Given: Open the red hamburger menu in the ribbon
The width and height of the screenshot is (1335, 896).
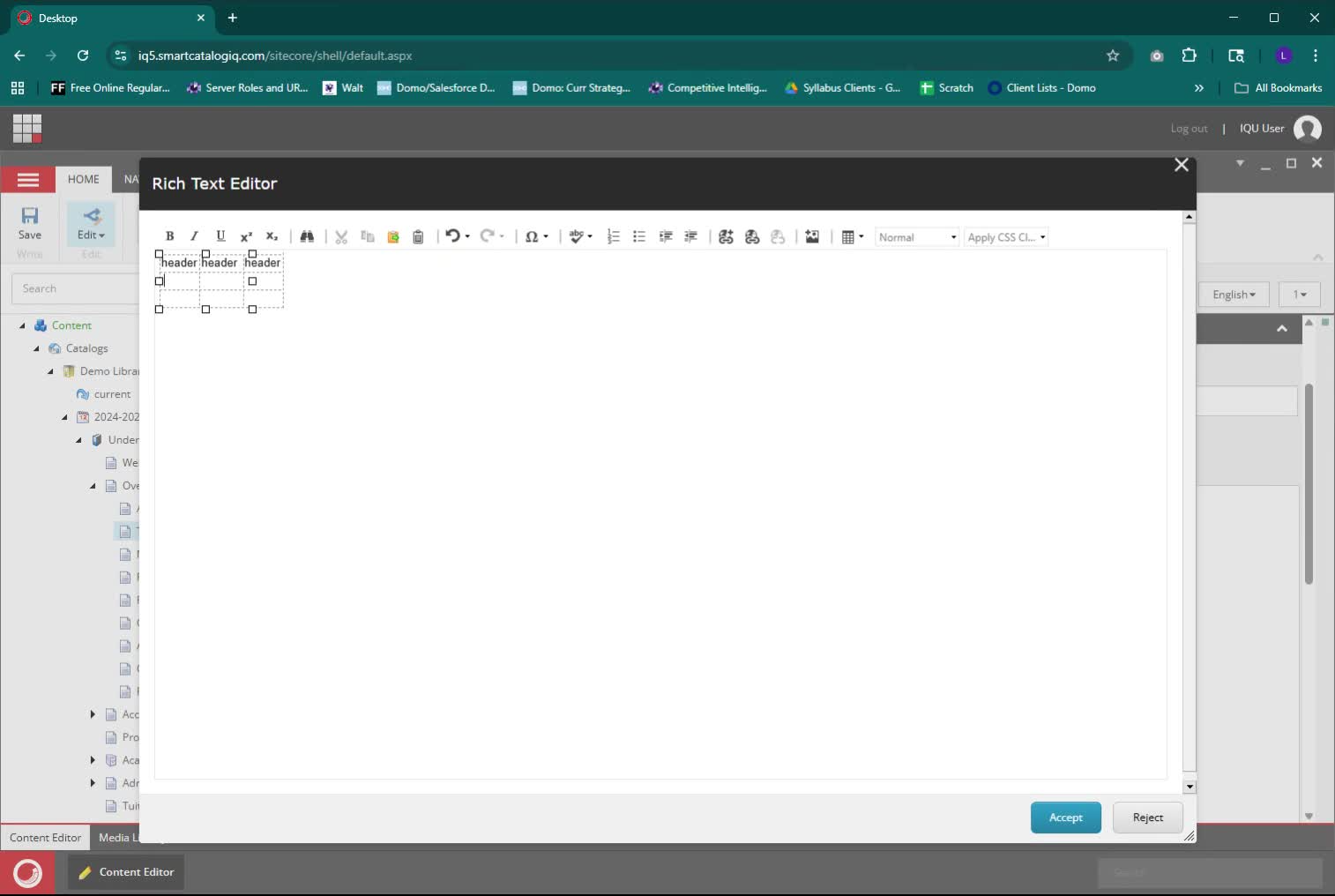Looking at the screenshot, I should 28,180.
